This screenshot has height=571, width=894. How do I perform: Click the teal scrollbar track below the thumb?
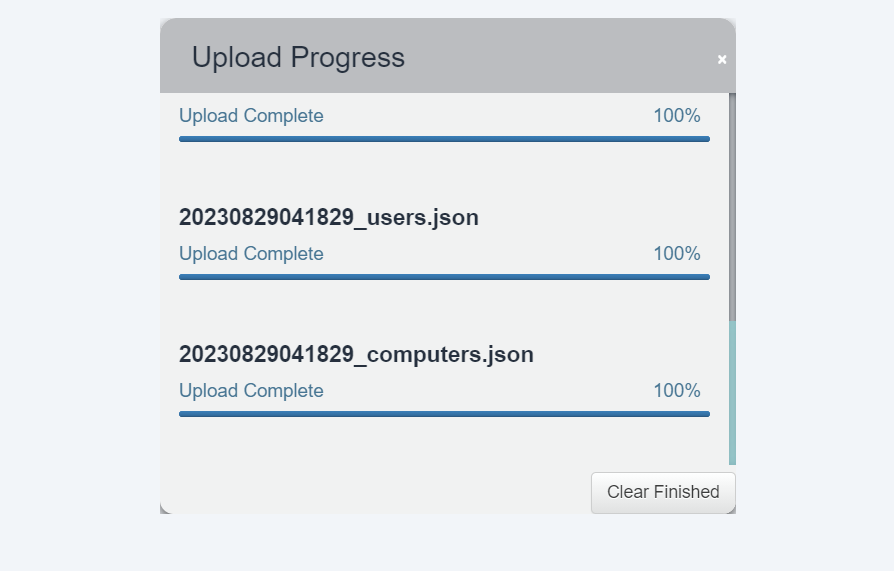732,393
